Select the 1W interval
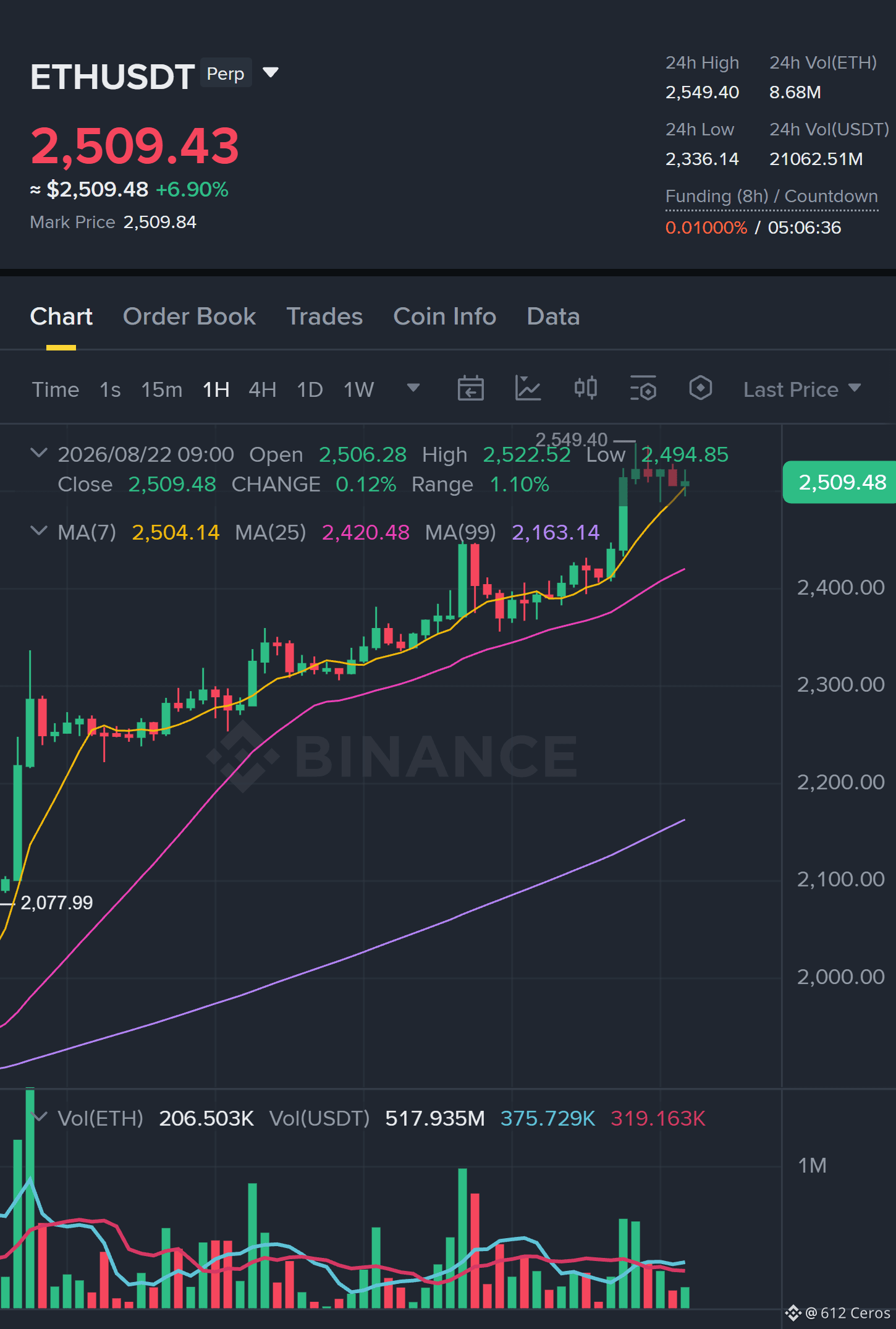Viewport: 896px width, 1329px height. click(359, 389)
